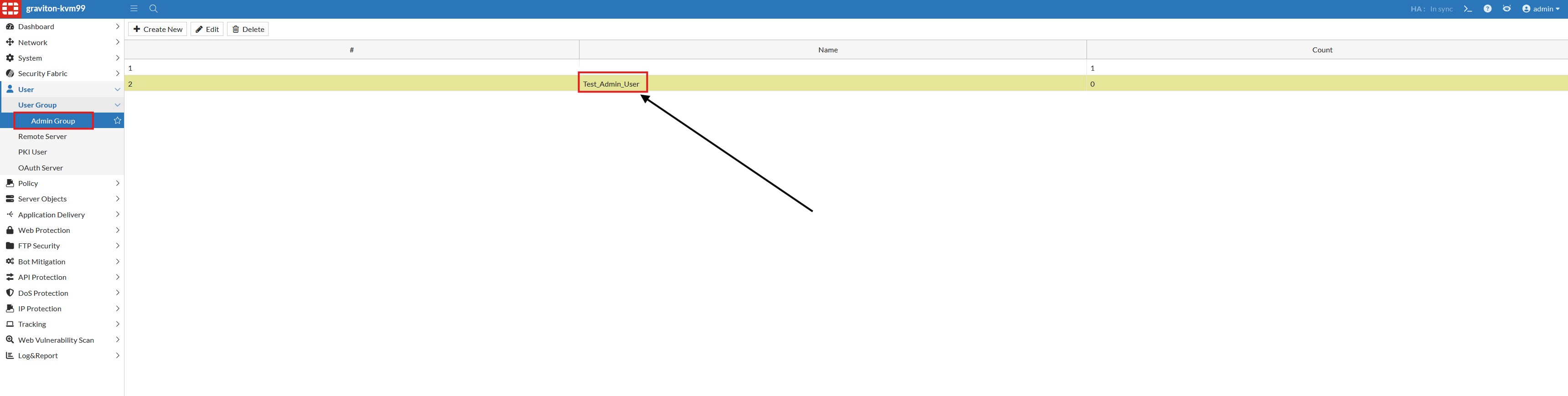
Task: Select the User Group submenu
Action: tap(37, 105)
